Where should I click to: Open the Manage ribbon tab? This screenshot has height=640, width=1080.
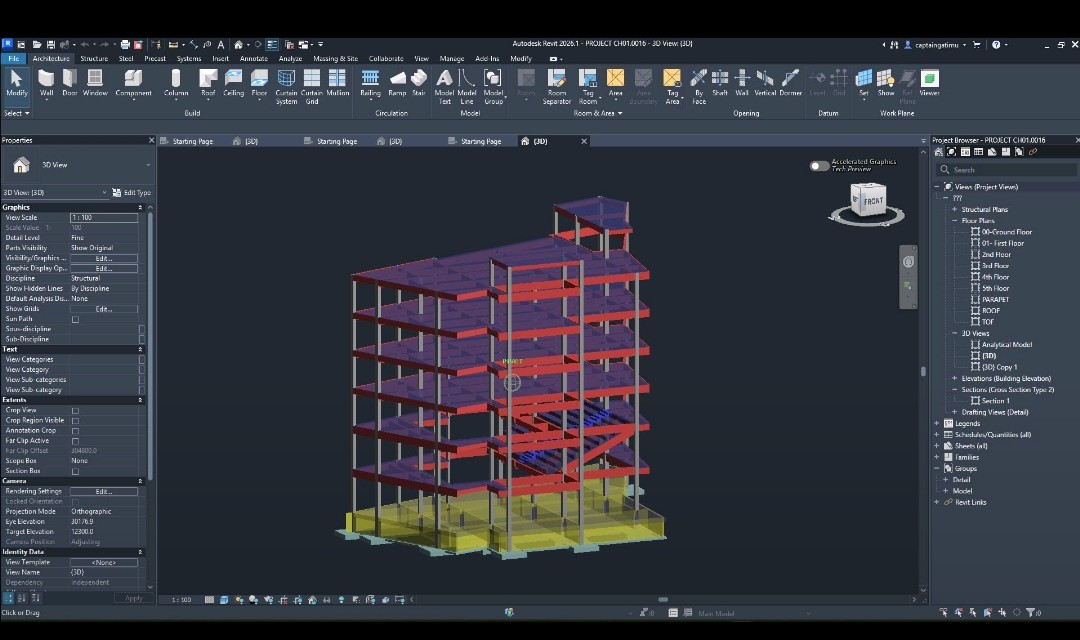[452, 59]
